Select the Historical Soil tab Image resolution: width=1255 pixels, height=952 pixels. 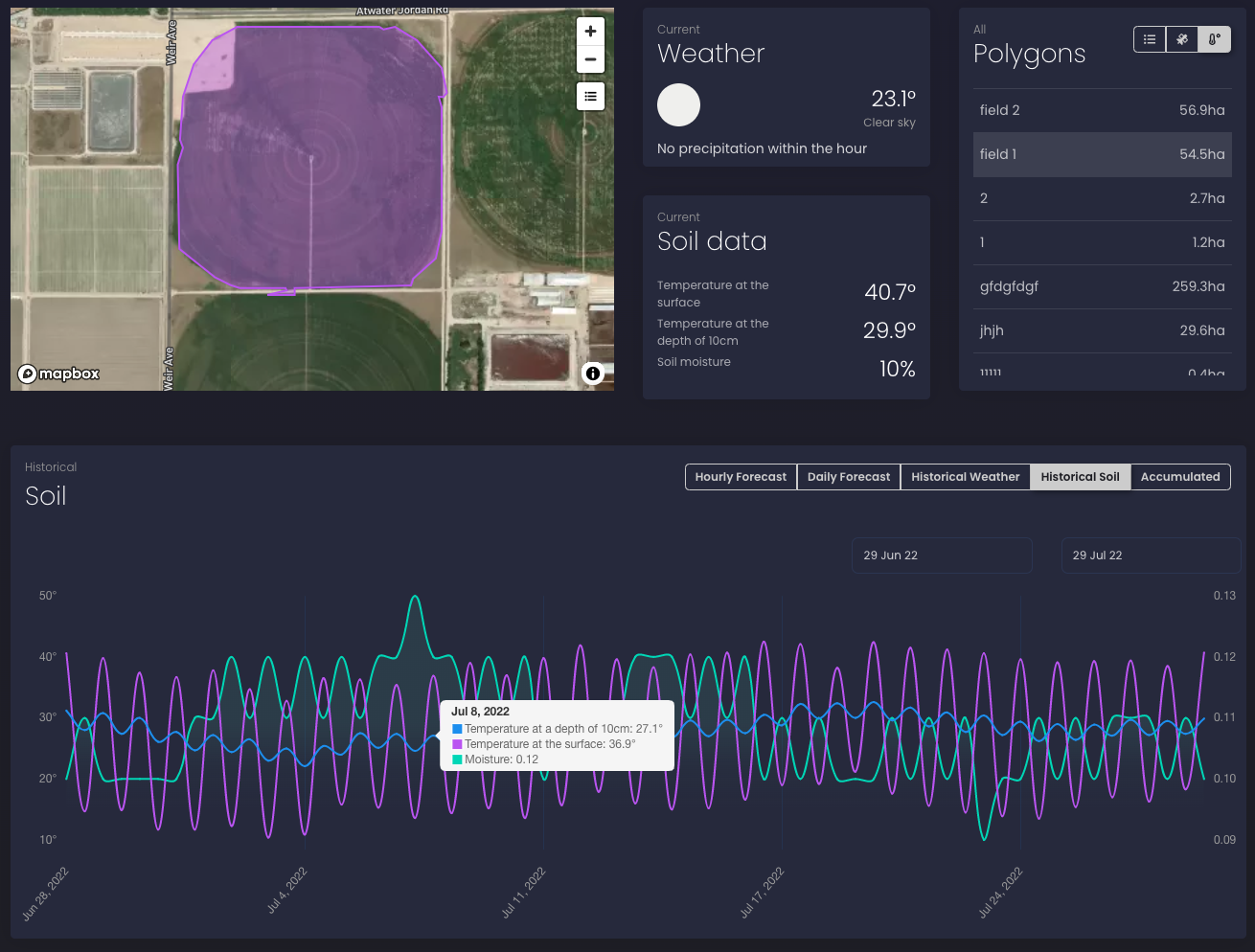coord(1080,477)
